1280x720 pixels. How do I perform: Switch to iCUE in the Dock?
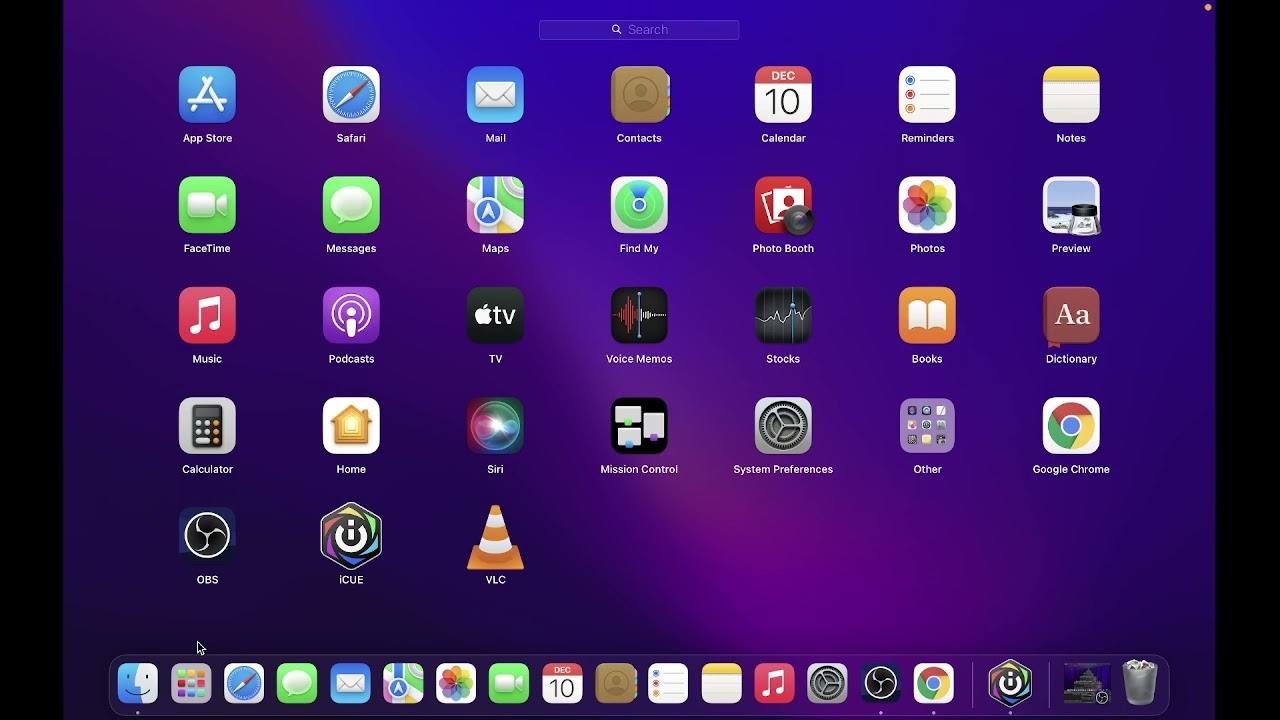tap(1010, 683)
